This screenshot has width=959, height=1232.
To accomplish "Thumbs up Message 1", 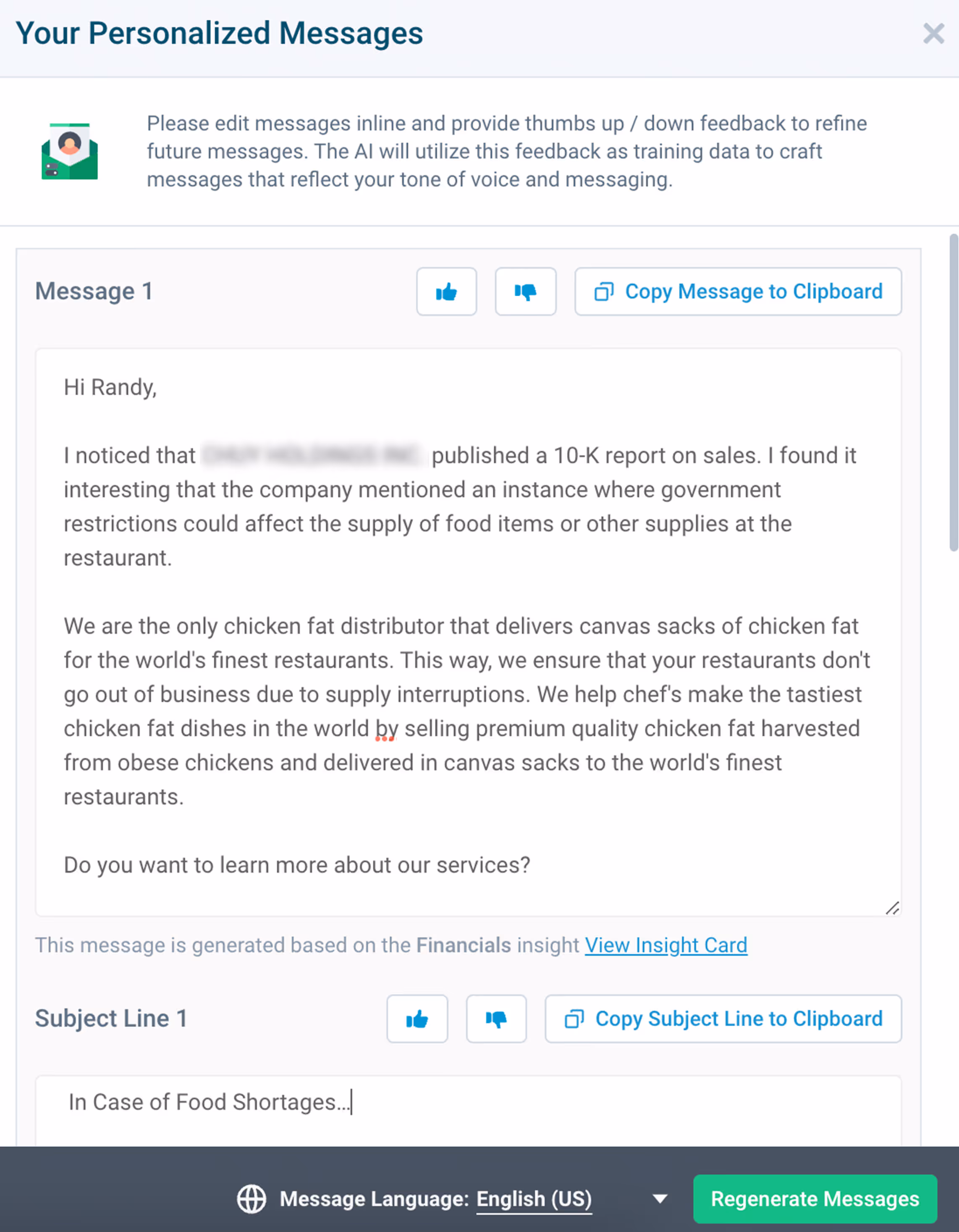I will (x=446, y=292).
